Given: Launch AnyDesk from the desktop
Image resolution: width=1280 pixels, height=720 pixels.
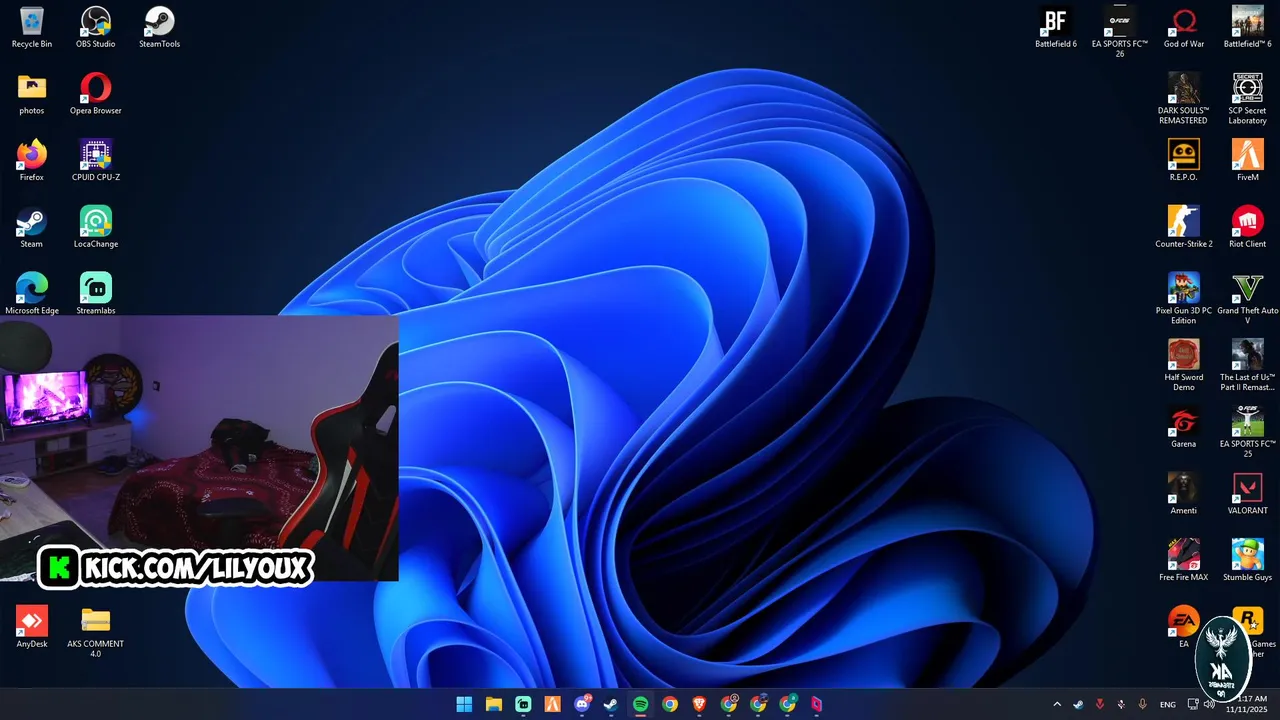Looking at the screenshot, I should [x=32, y=627].
